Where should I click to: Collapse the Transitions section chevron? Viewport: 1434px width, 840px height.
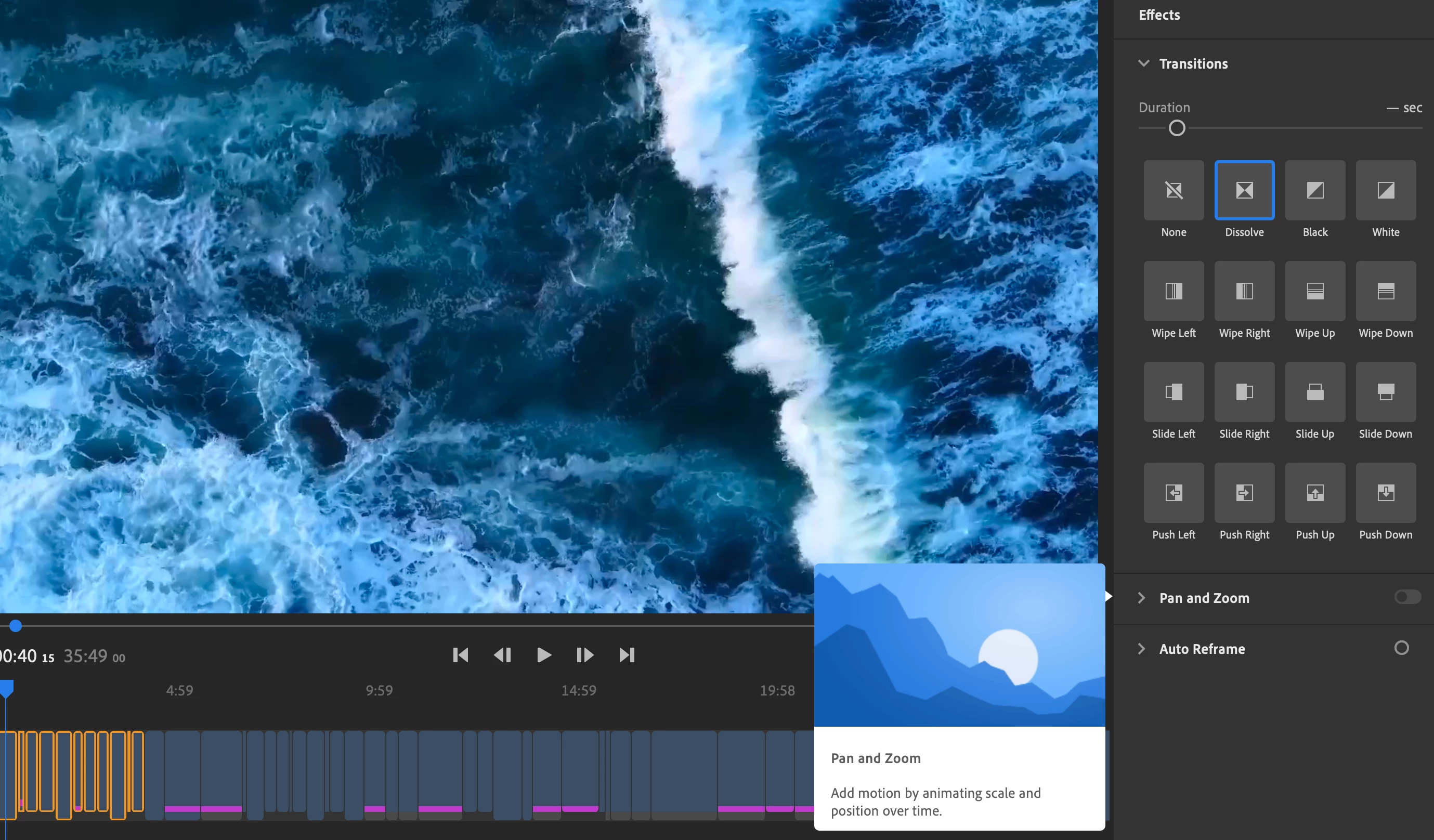pyautogui.click(x=1144, y=63)
